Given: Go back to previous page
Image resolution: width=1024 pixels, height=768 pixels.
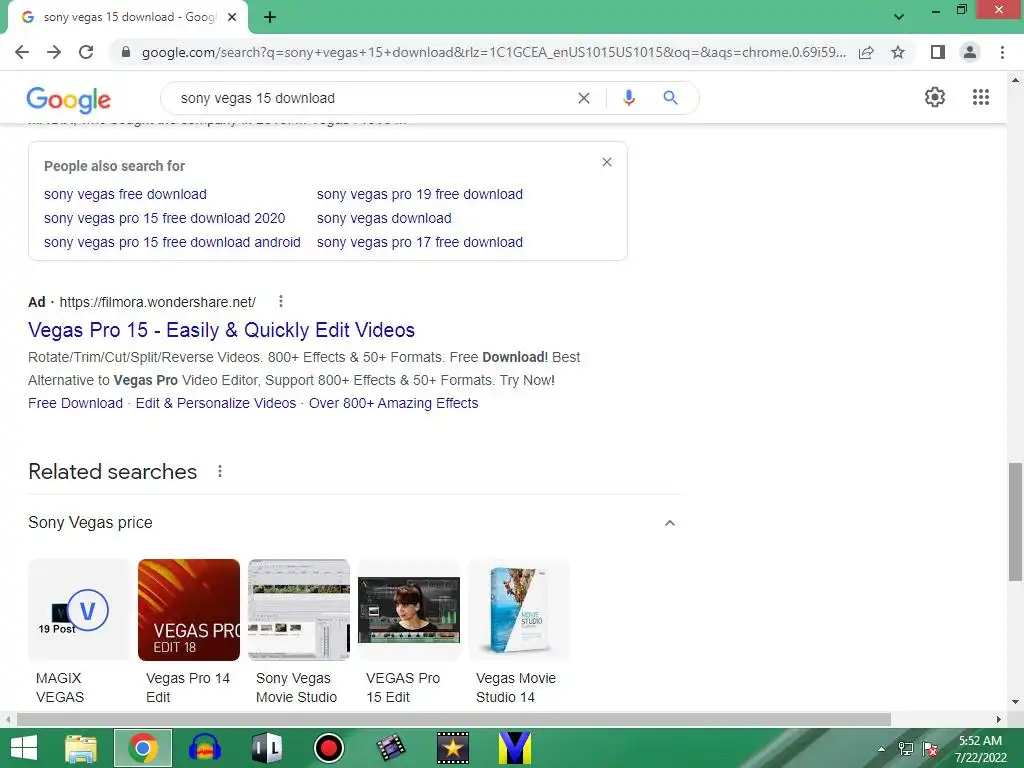Looking at the screenshot, I should (x=22, y=52).
